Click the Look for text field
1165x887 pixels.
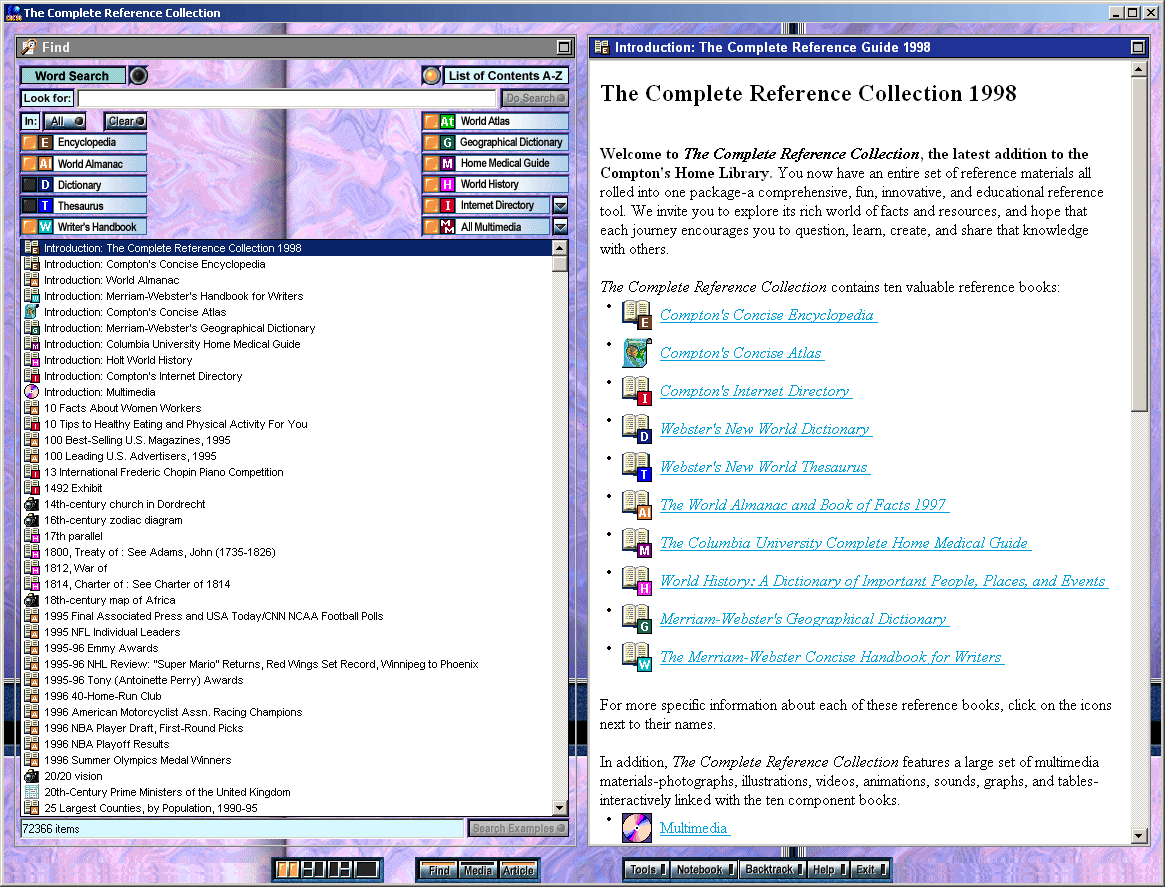[x=286, y=99]
